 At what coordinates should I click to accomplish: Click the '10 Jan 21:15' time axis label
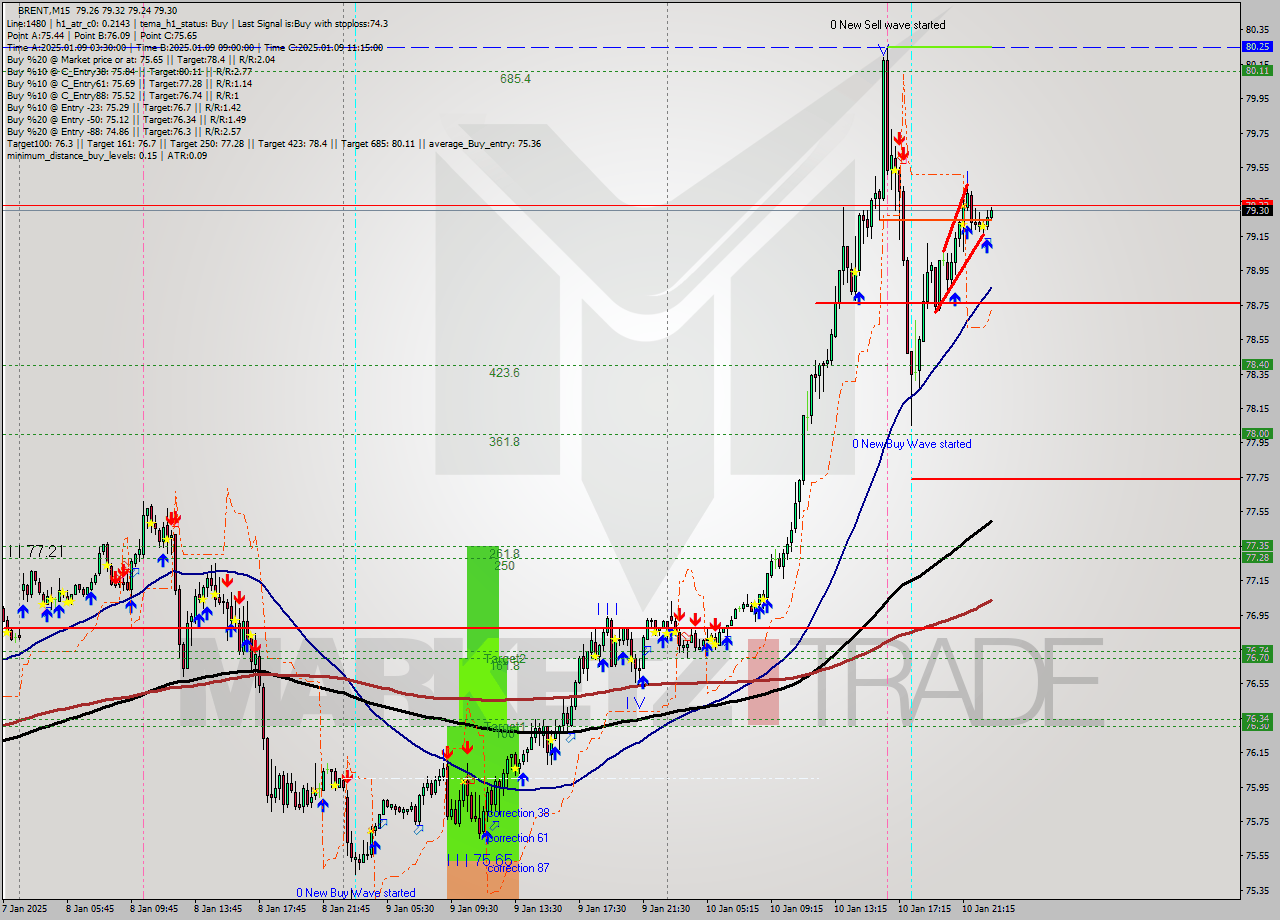(989, 909)
